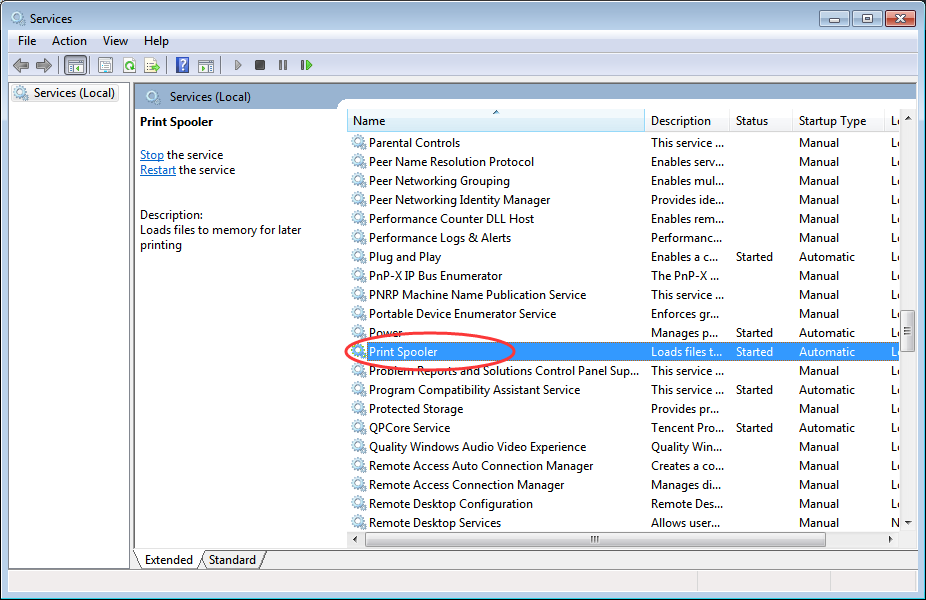Click the Restart Service toolbar icon

tap(306, 65)
